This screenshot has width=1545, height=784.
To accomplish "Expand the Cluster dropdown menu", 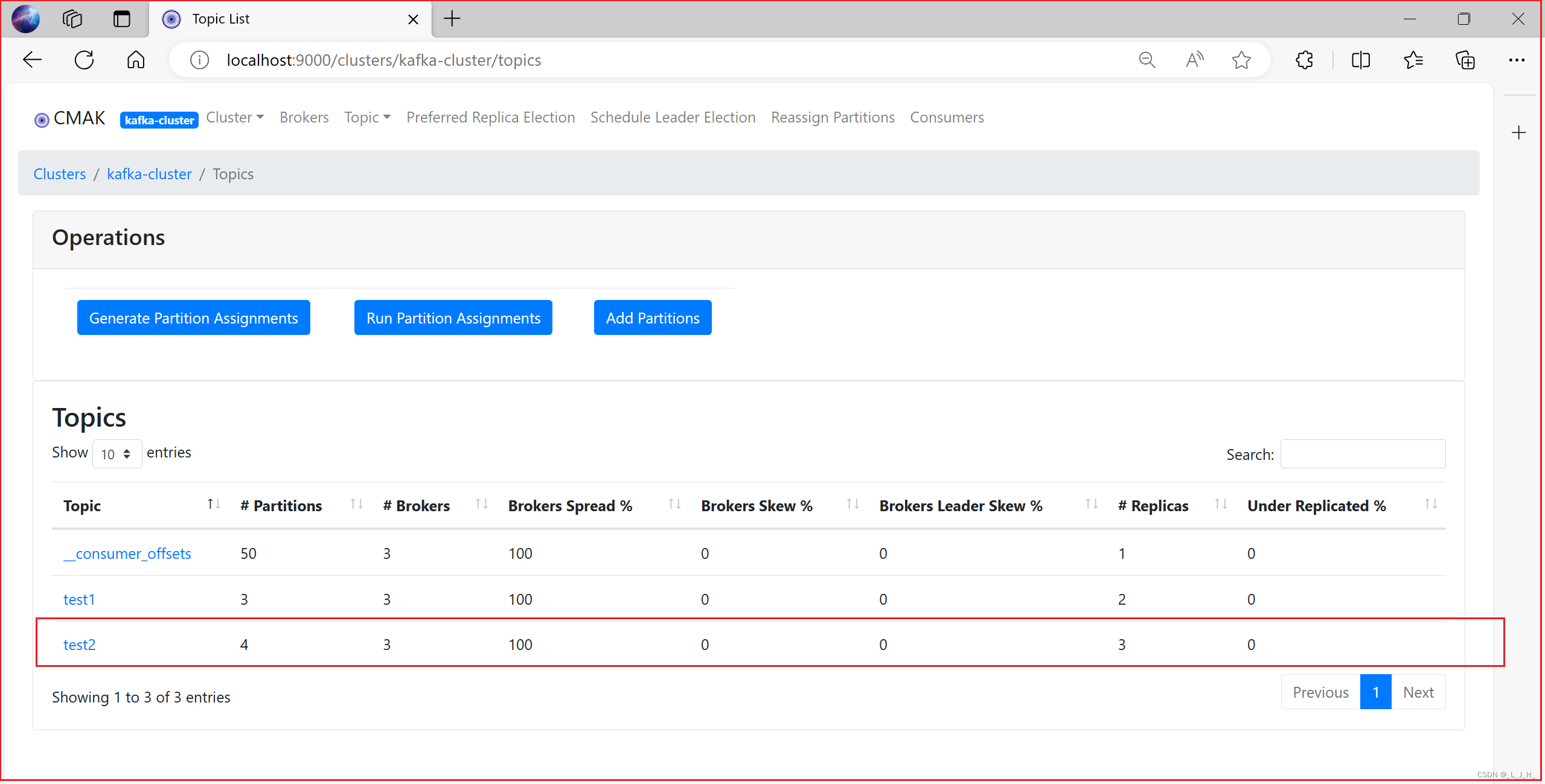I will click(x=234, y=117).
